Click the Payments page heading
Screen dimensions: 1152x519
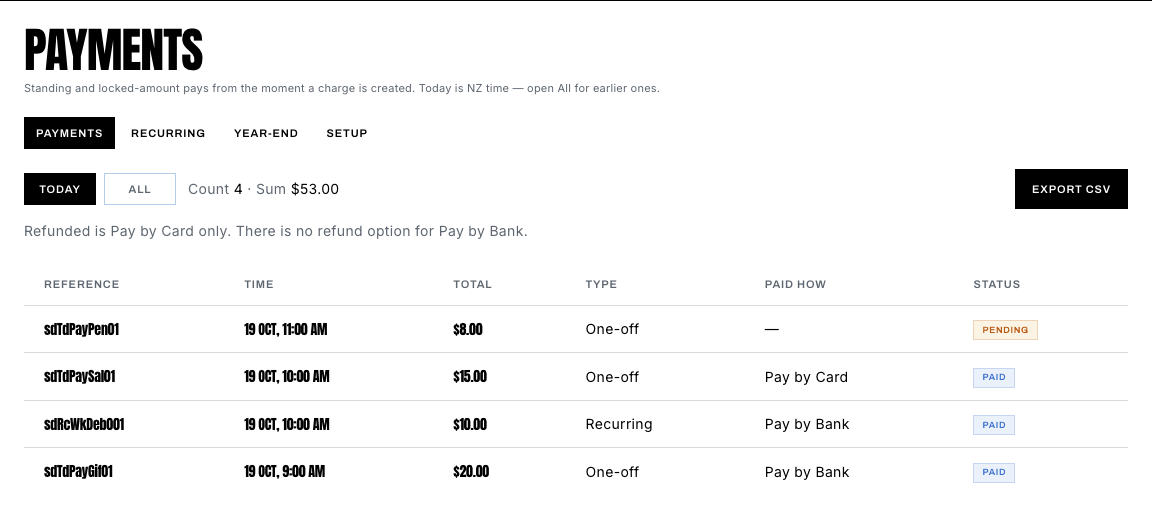click(114, 50)
